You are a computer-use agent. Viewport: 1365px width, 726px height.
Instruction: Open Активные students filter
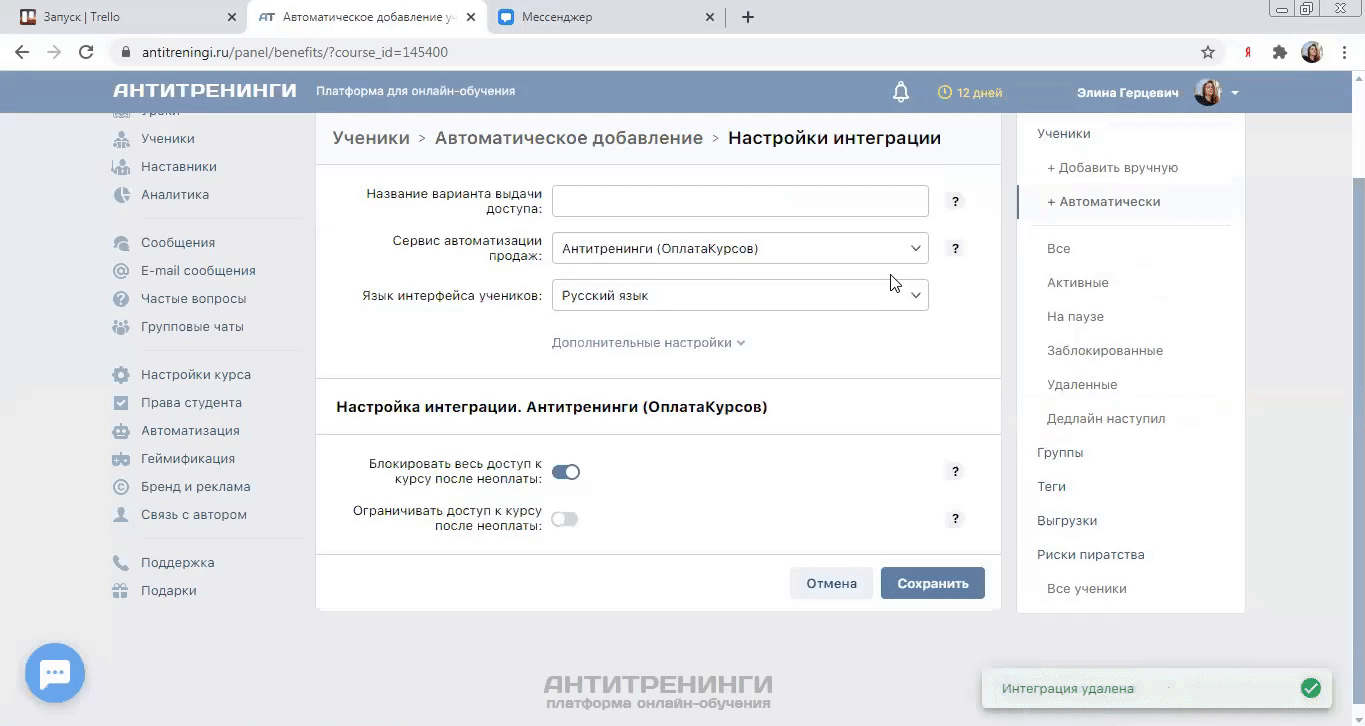coord(1078,282)
